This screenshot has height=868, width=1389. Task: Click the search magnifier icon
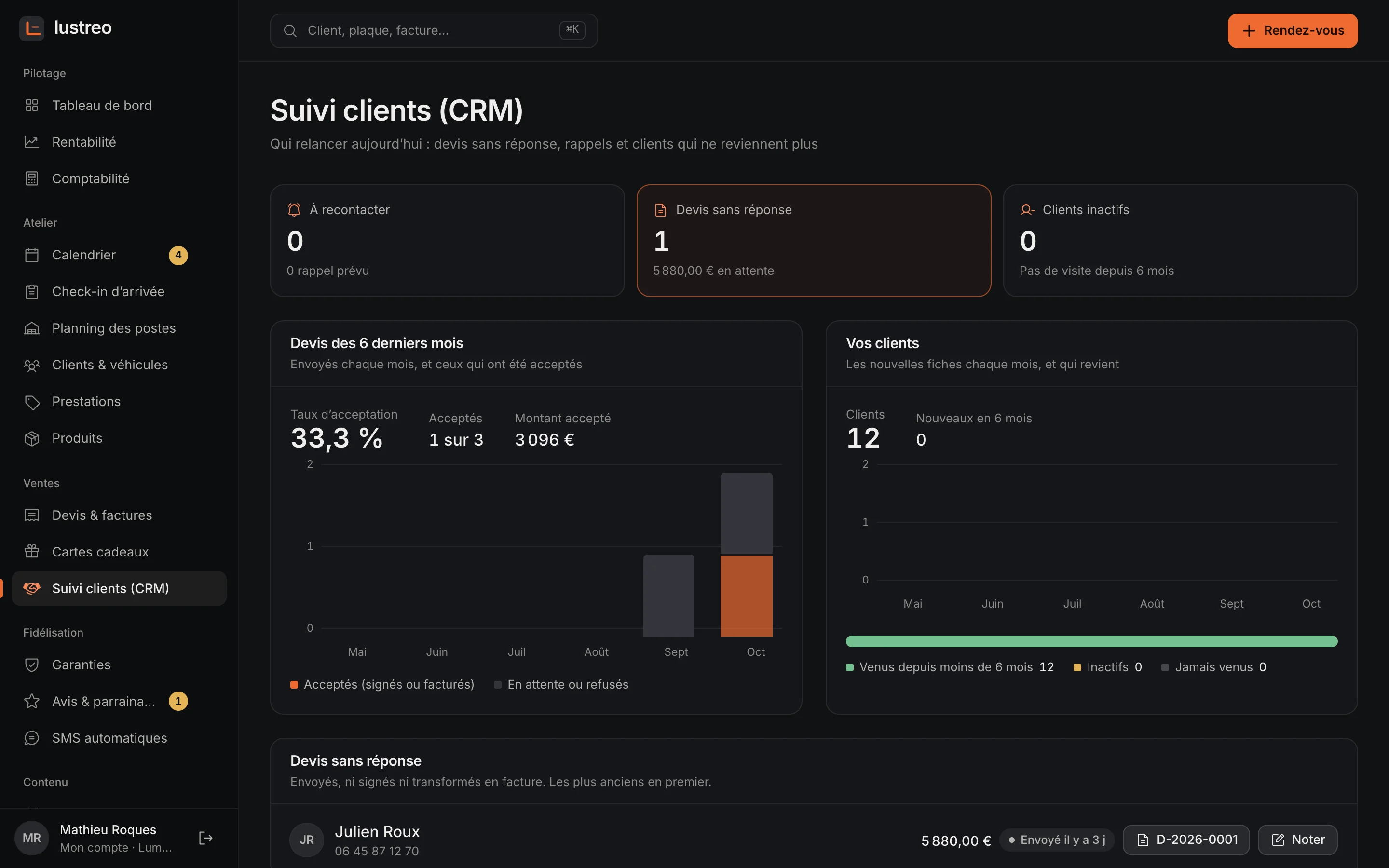click(290, 30)
